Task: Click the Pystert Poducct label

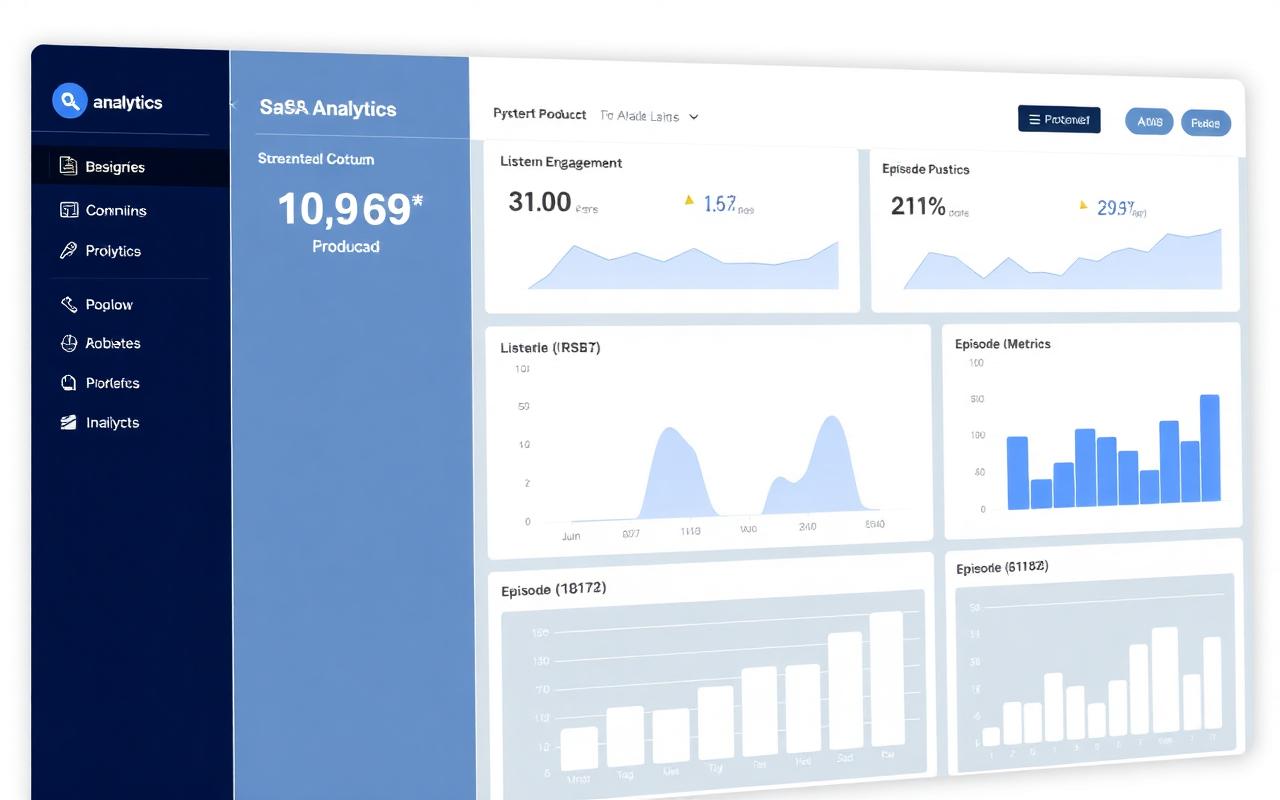Action: (x=540, y=114)
